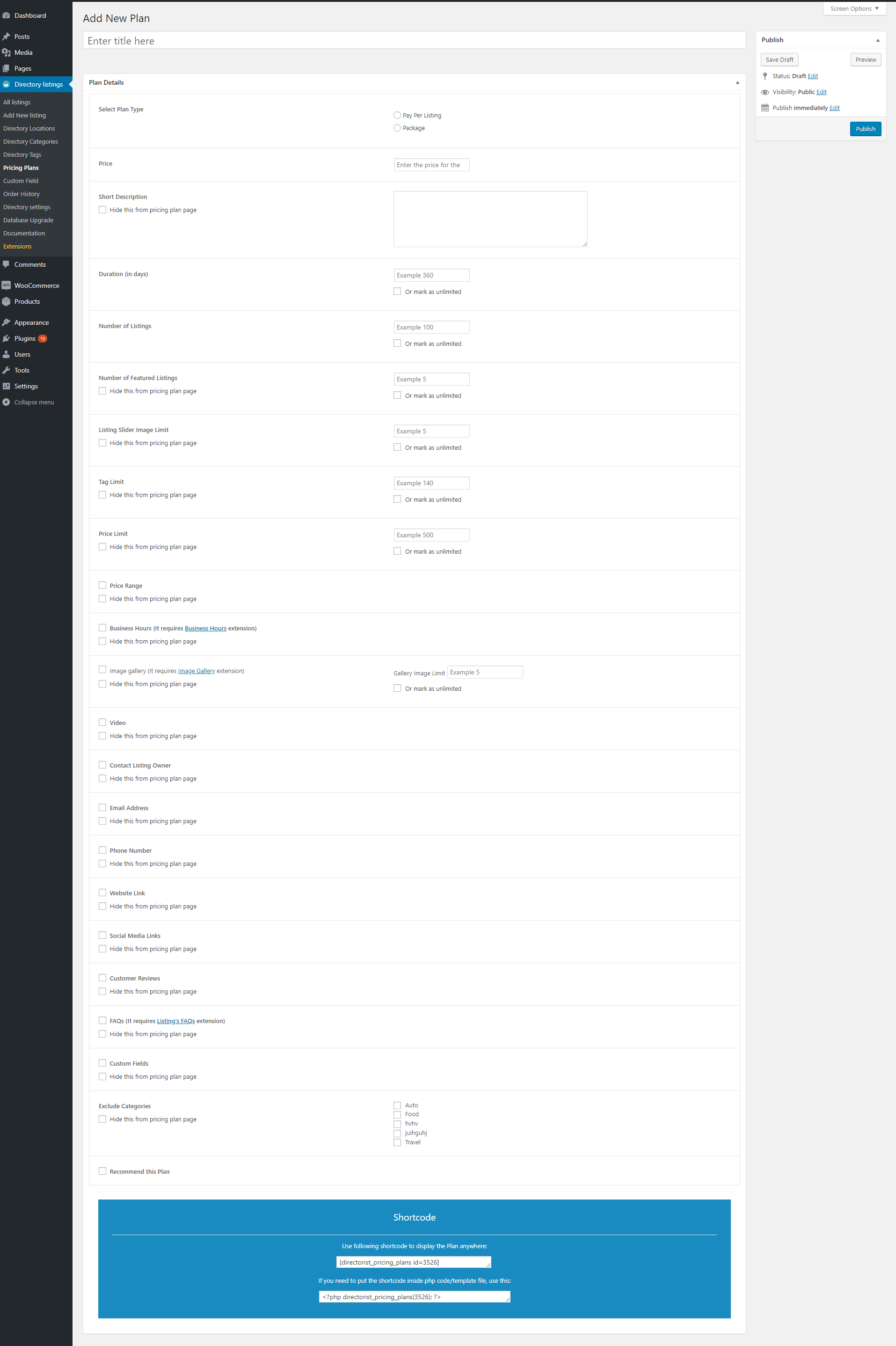Viewport: 896px width, 1346px height.
Task: Click the Plugins plug icon
Action: point(6,339)
